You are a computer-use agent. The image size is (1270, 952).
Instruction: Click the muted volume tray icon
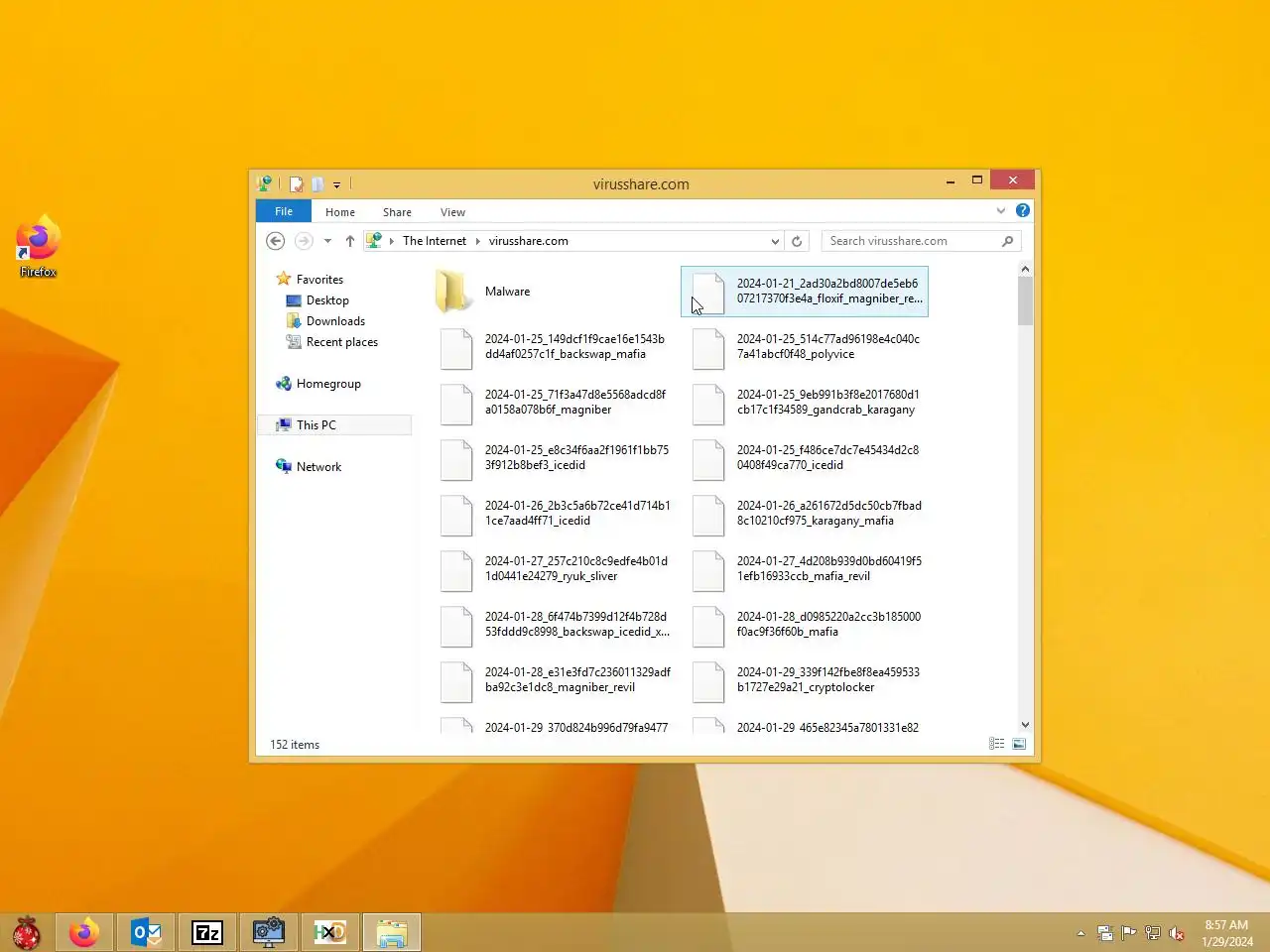[1177, 933]
